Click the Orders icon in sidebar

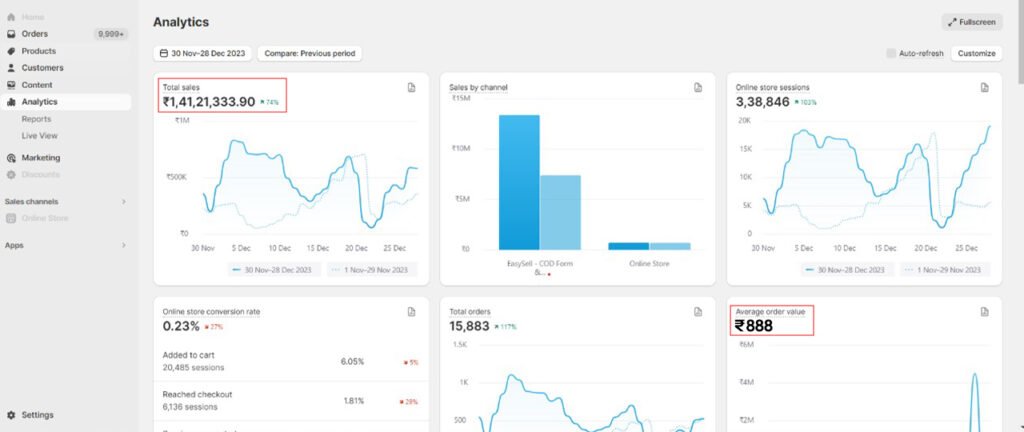tap(11, 34)
